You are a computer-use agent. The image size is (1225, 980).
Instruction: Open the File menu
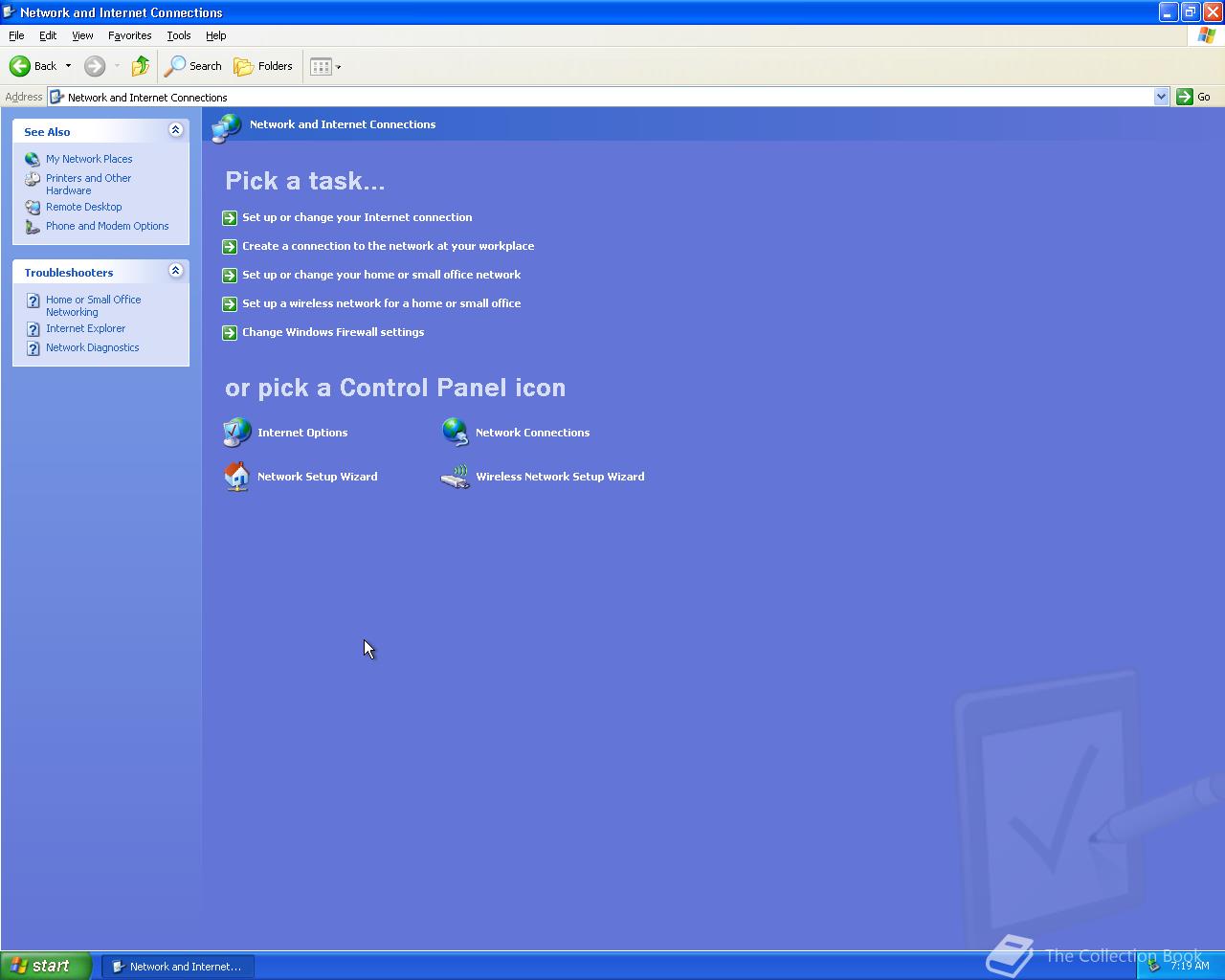(16, 35)
